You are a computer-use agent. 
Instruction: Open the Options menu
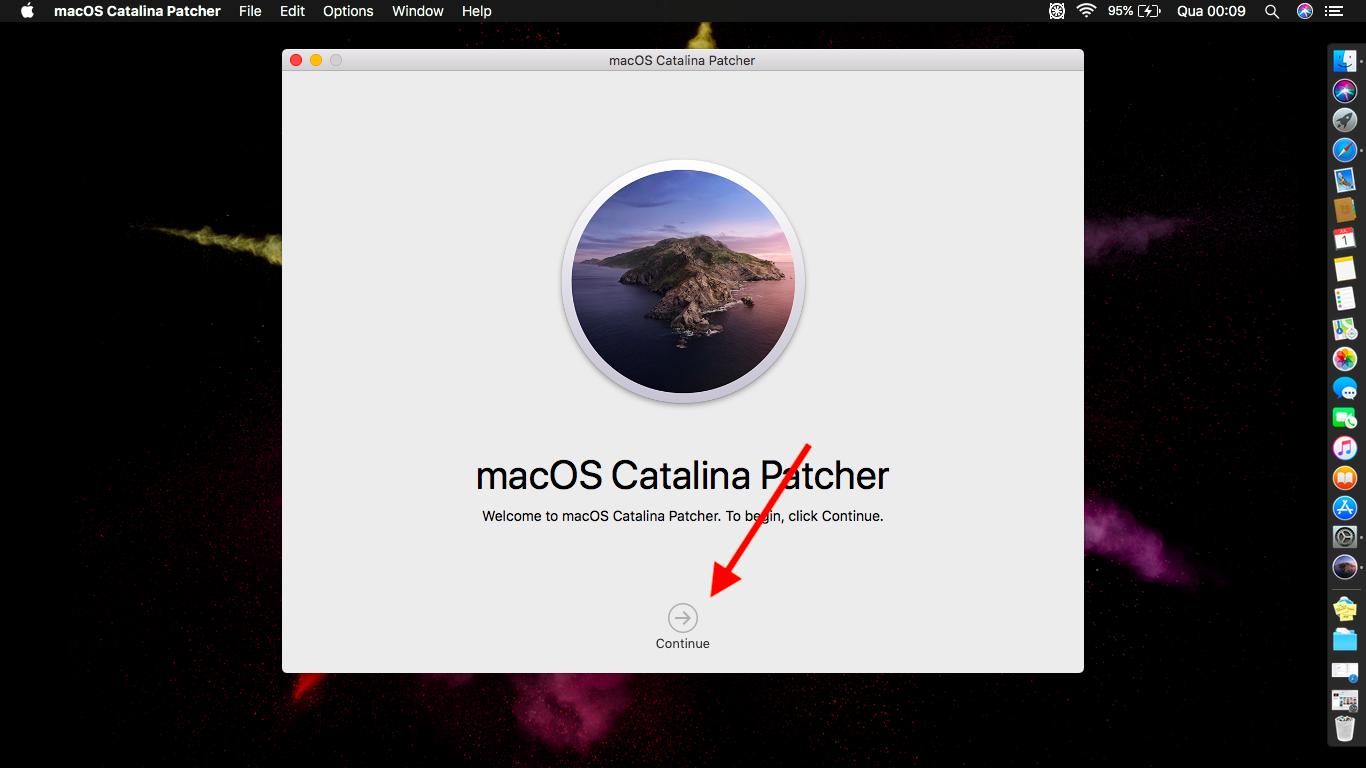click(348, 11)
